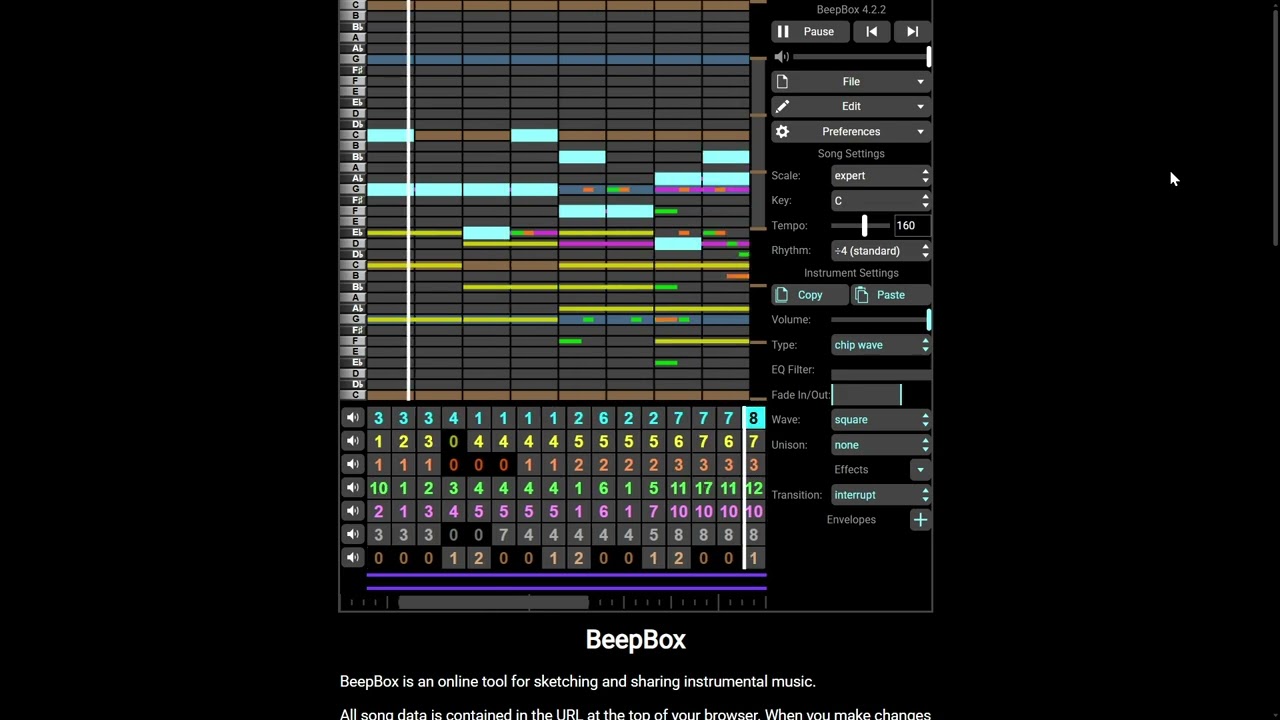Select pattern 4 in the cyan row
Viewport: 1280px width, 720px height.
pyautogui.click(x=453, y=418)
